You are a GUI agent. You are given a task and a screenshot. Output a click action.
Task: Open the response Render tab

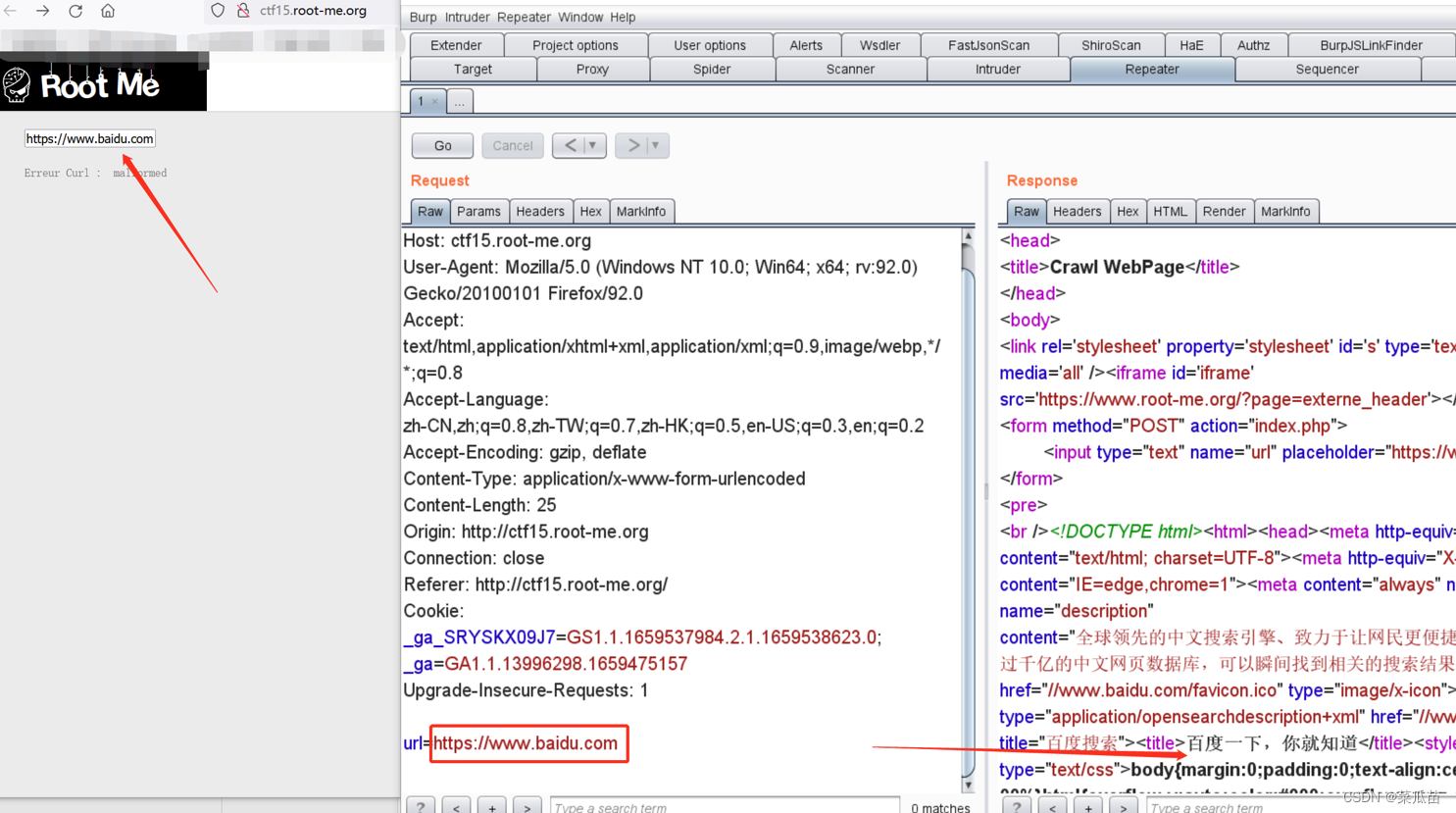pos(1224,211)
